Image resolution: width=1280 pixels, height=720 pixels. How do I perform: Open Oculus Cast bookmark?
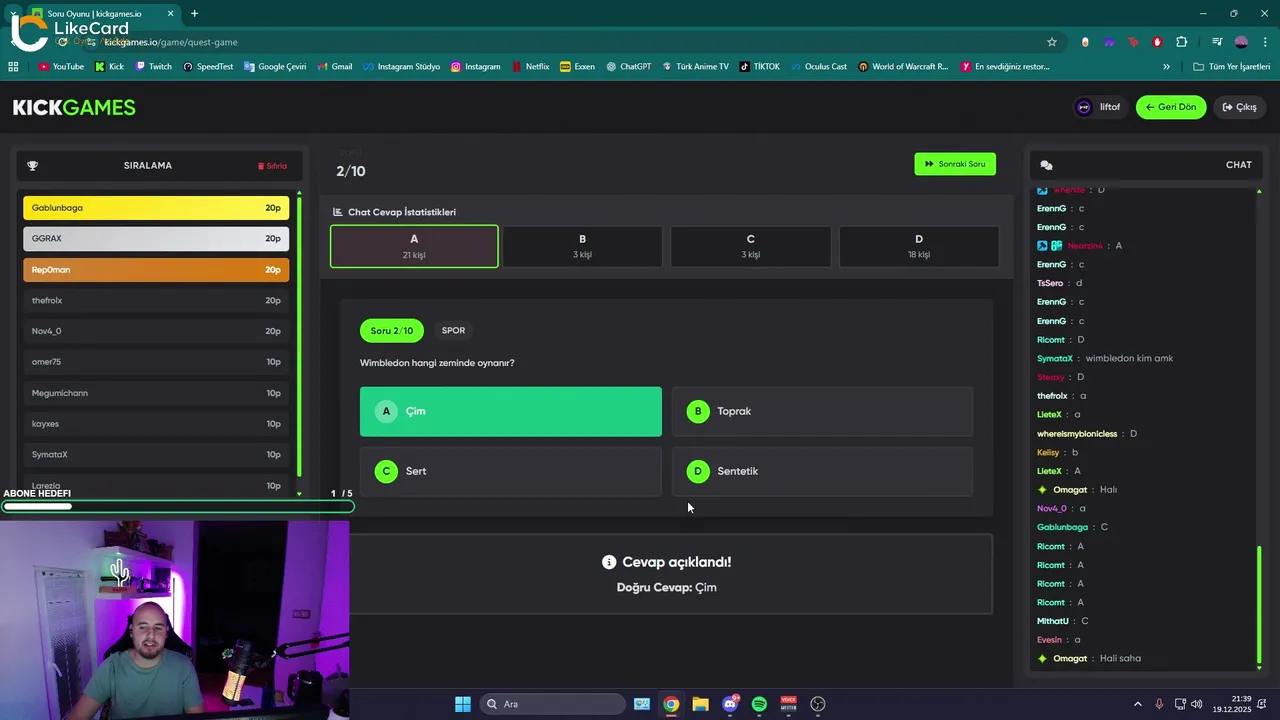pos(818,67)
